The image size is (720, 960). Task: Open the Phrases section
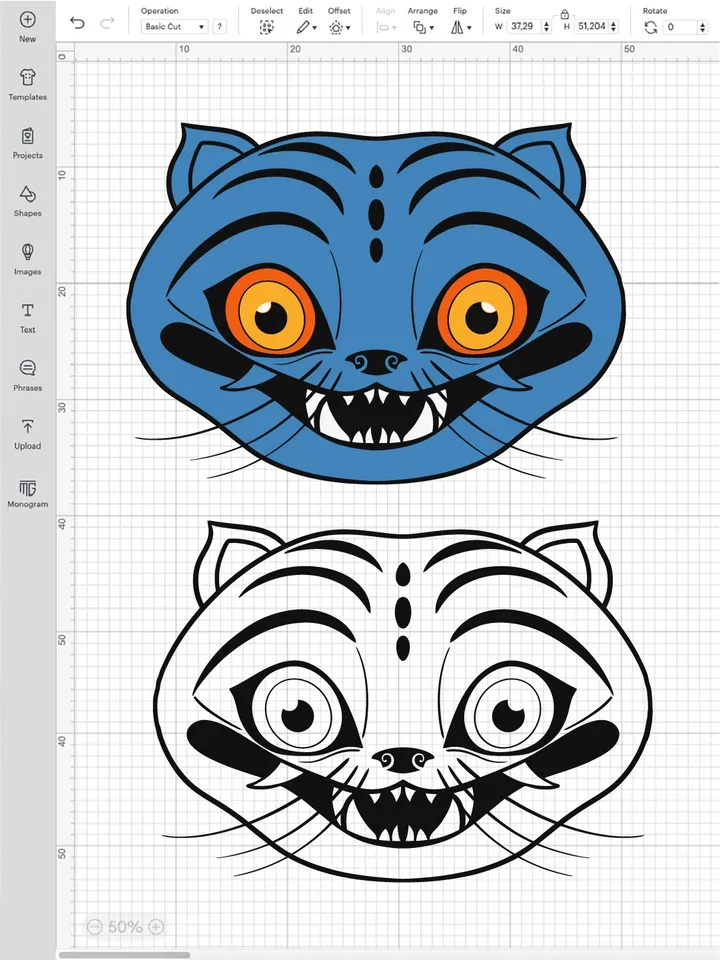[27, 374]
